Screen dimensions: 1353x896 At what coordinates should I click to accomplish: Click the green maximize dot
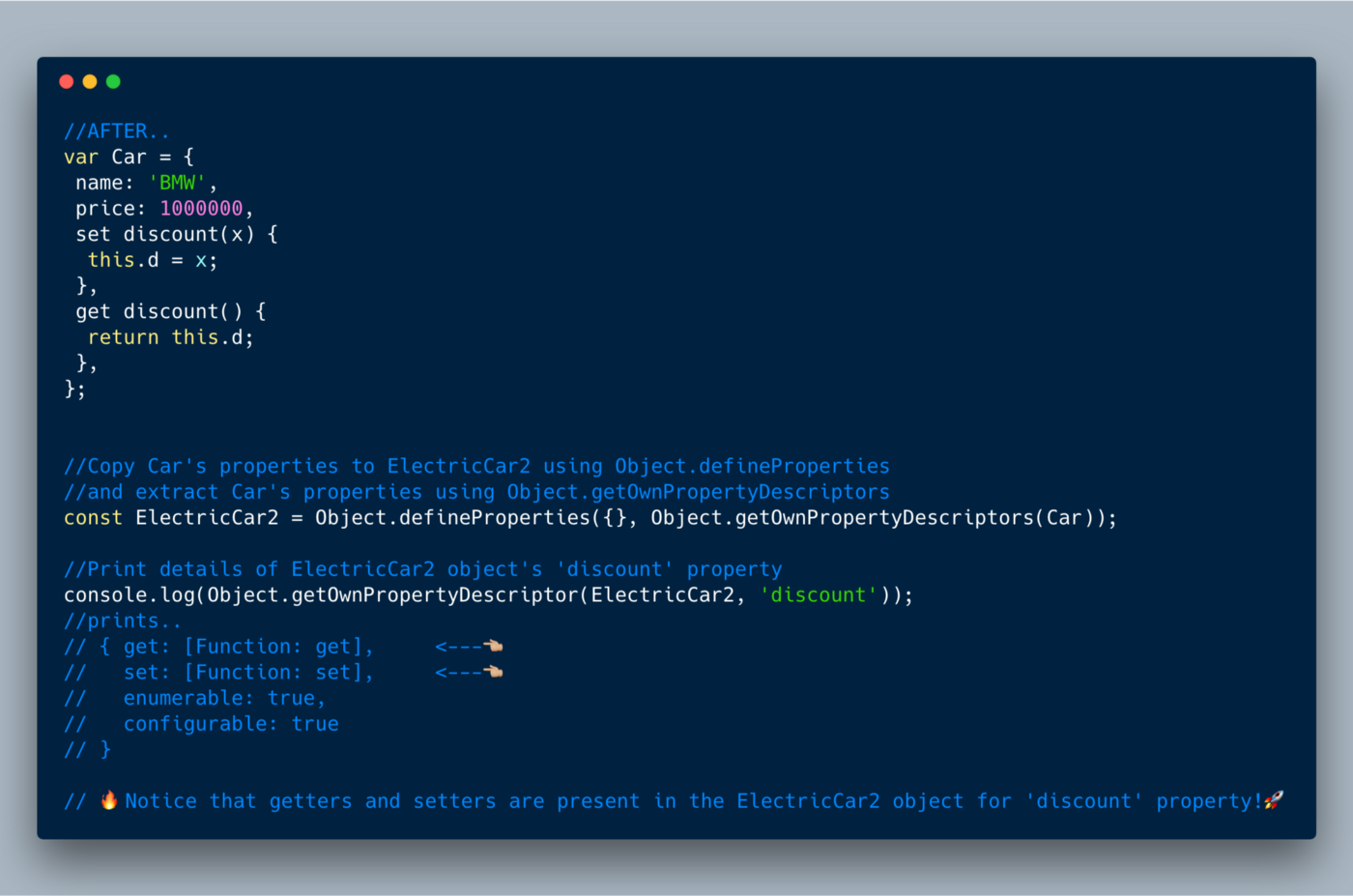click(x=113, y=82)
